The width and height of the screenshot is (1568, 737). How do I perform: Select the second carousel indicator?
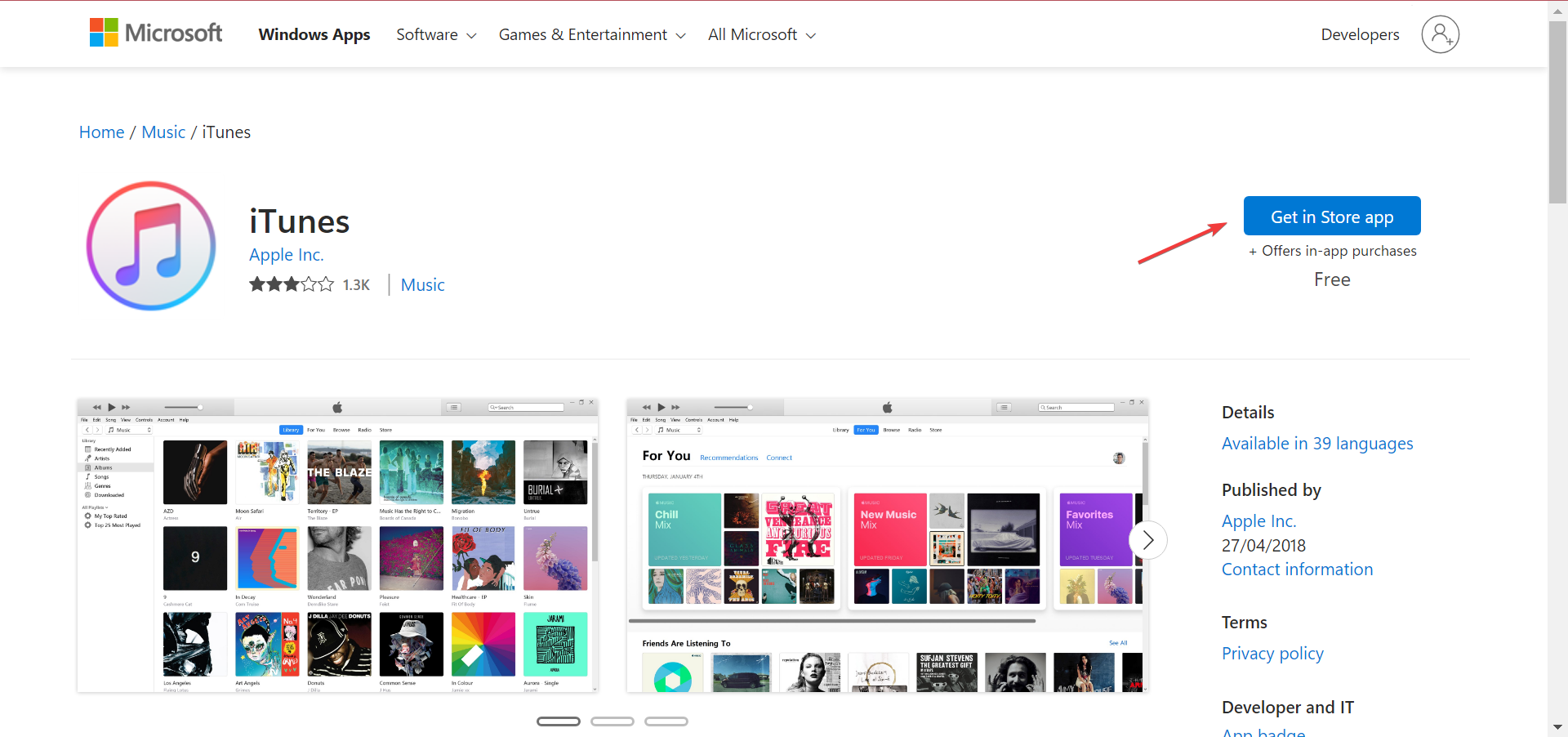point(612,721)
